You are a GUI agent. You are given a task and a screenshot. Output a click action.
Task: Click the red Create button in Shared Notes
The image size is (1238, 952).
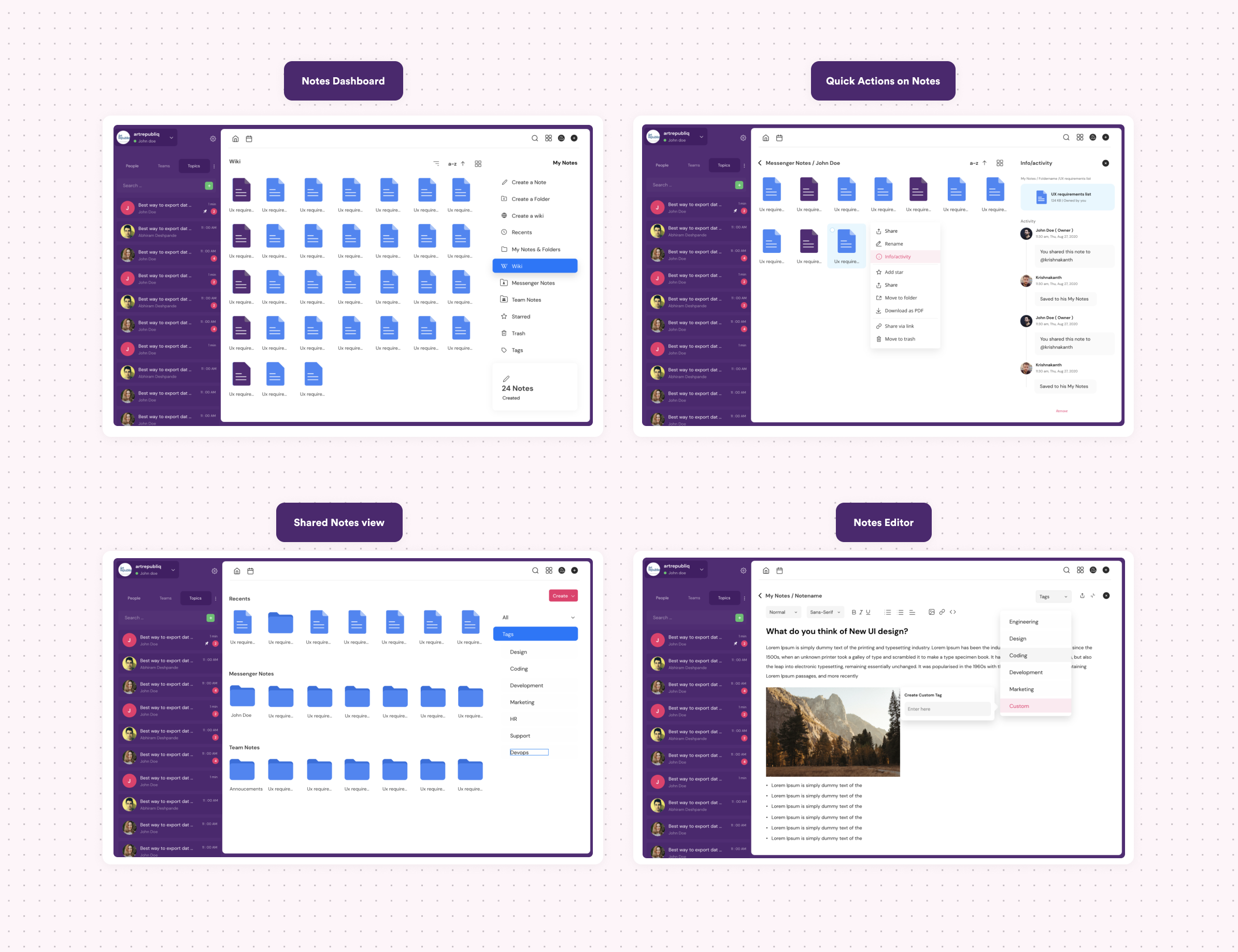click(563, 596)
